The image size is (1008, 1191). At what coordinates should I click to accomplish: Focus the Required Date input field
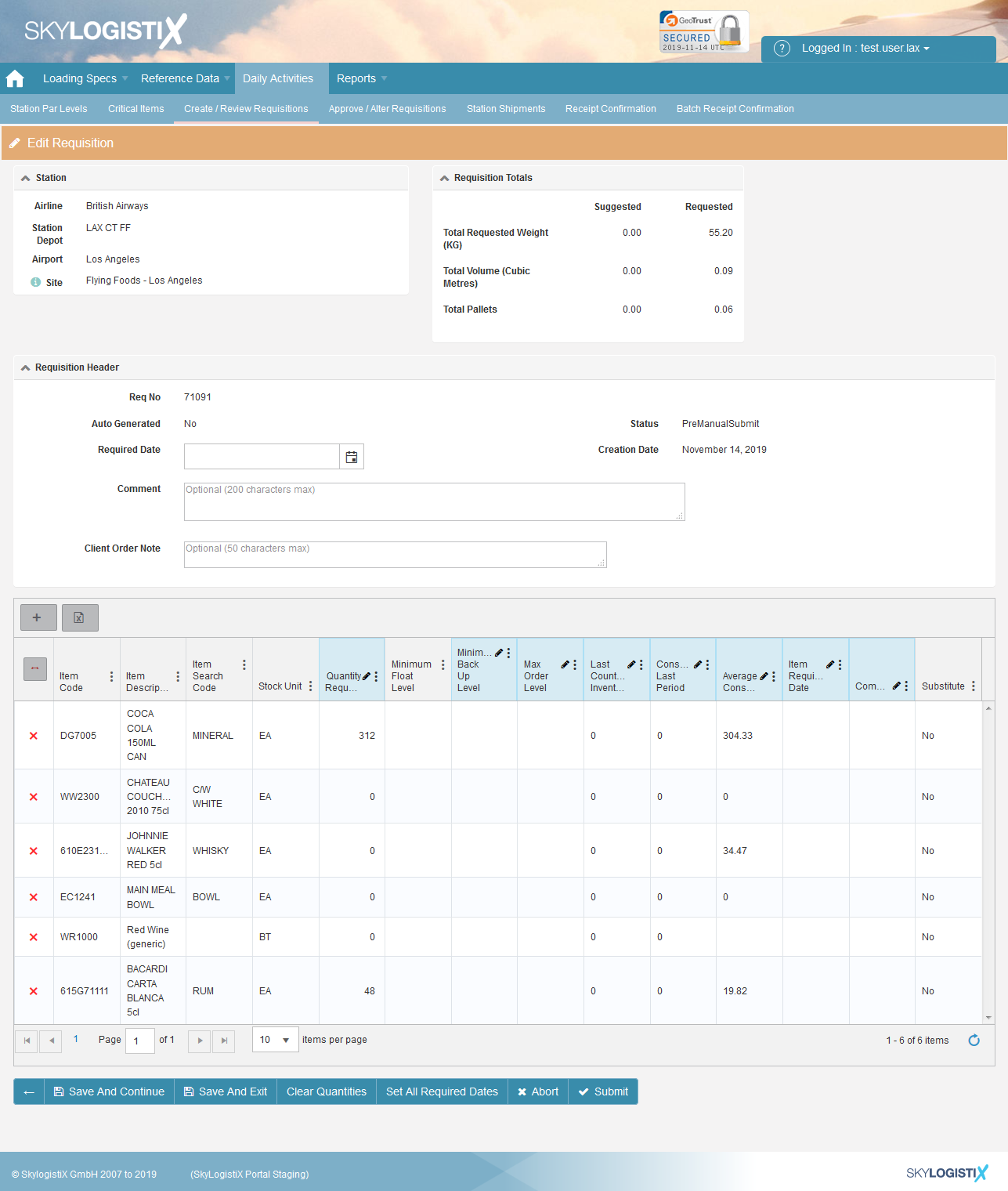point(262,457)
